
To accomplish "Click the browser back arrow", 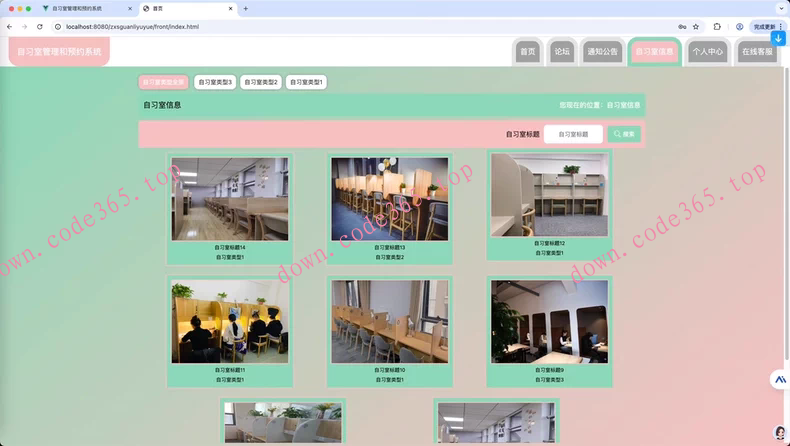I will (10, 26).
